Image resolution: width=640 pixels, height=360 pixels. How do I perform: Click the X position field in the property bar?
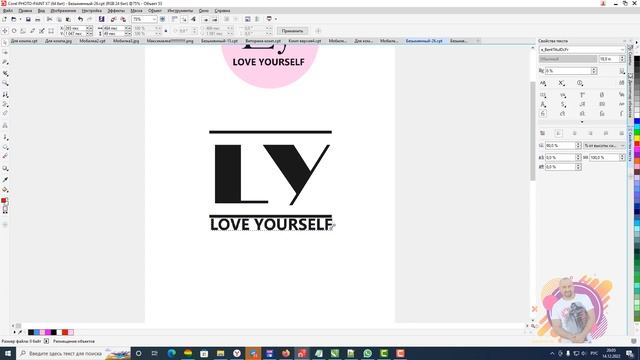(x=75, y=28)
